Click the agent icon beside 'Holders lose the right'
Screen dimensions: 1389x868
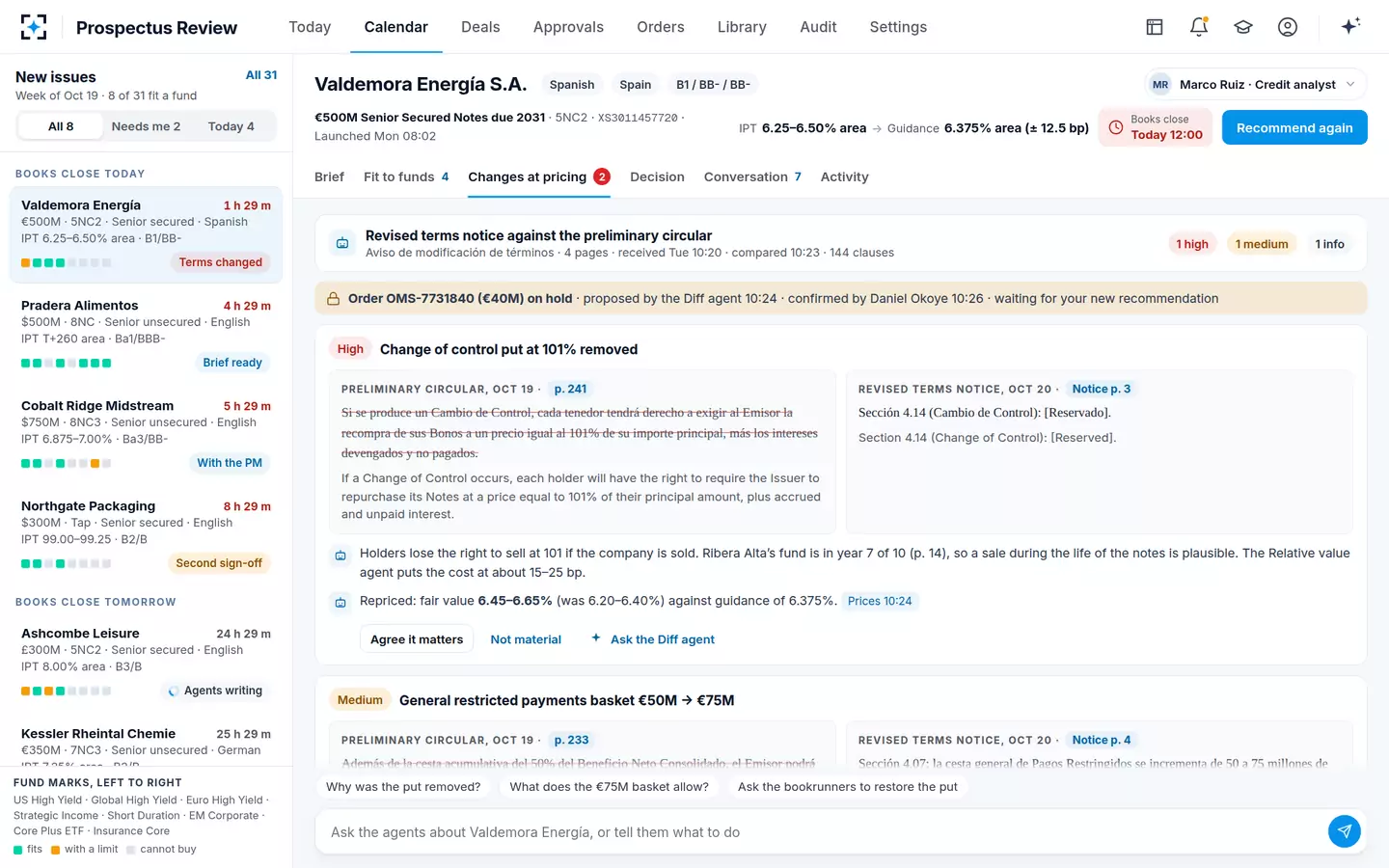click(340, 556)
